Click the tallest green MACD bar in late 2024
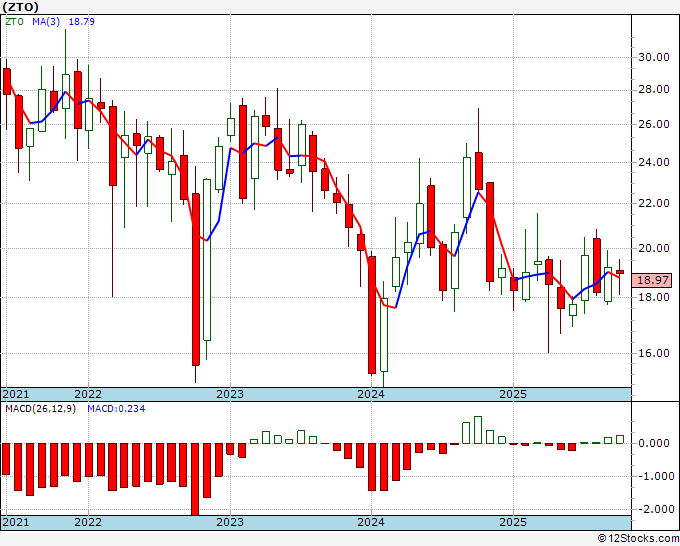Screen dimensions: 680x546 (478, 430)
